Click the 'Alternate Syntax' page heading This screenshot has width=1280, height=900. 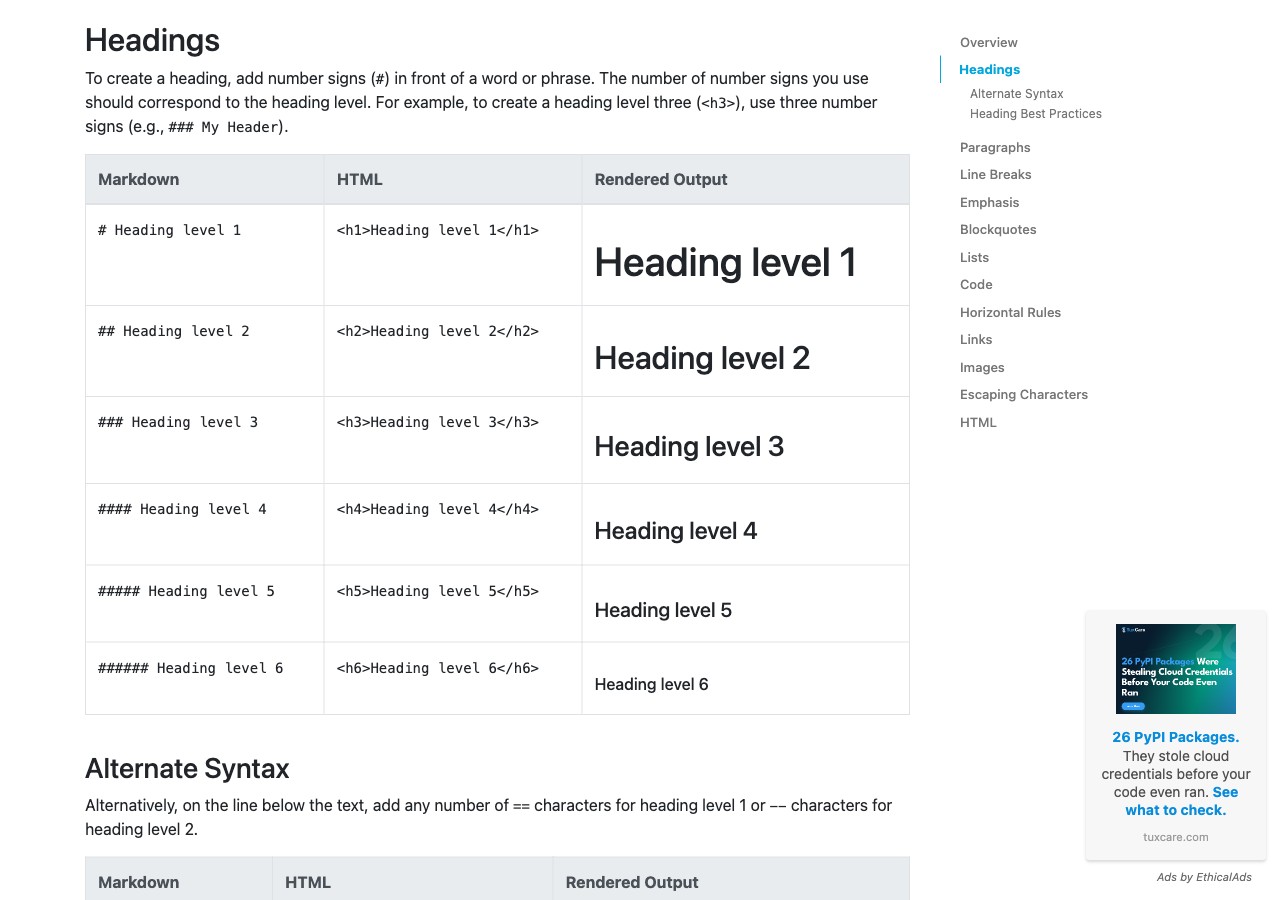click(x=187, y=768)
